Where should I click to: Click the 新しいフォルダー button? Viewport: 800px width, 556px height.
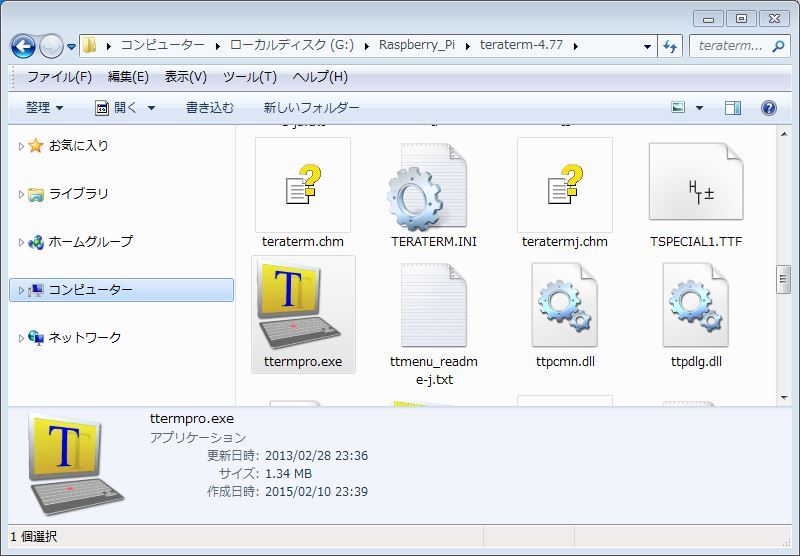[311, 108]
